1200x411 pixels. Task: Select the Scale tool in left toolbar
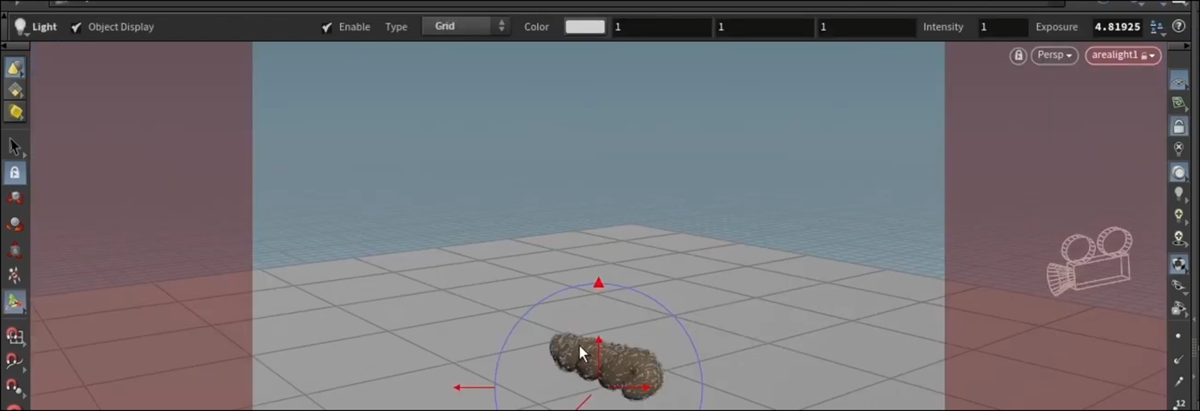point(15,250)
